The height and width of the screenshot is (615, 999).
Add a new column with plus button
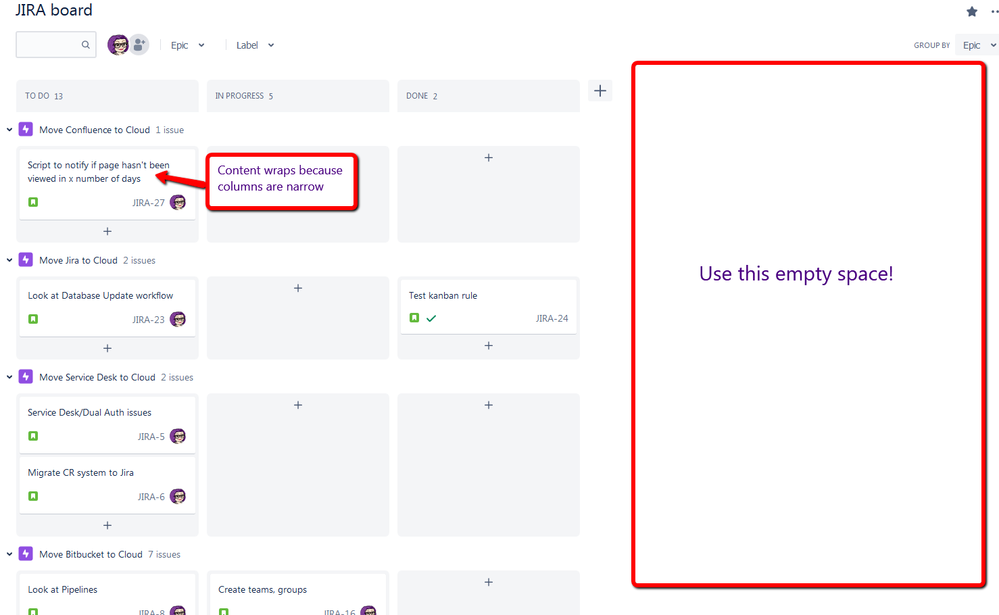point(600,90)
